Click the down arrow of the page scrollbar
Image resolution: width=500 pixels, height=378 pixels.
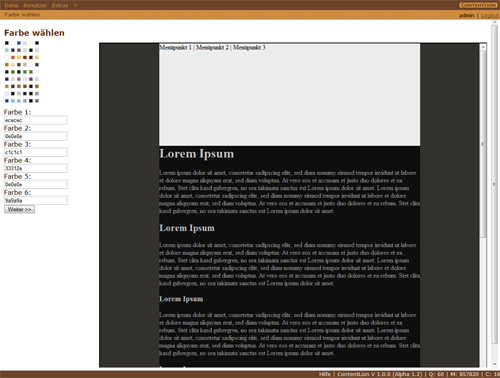coord(494,364)
